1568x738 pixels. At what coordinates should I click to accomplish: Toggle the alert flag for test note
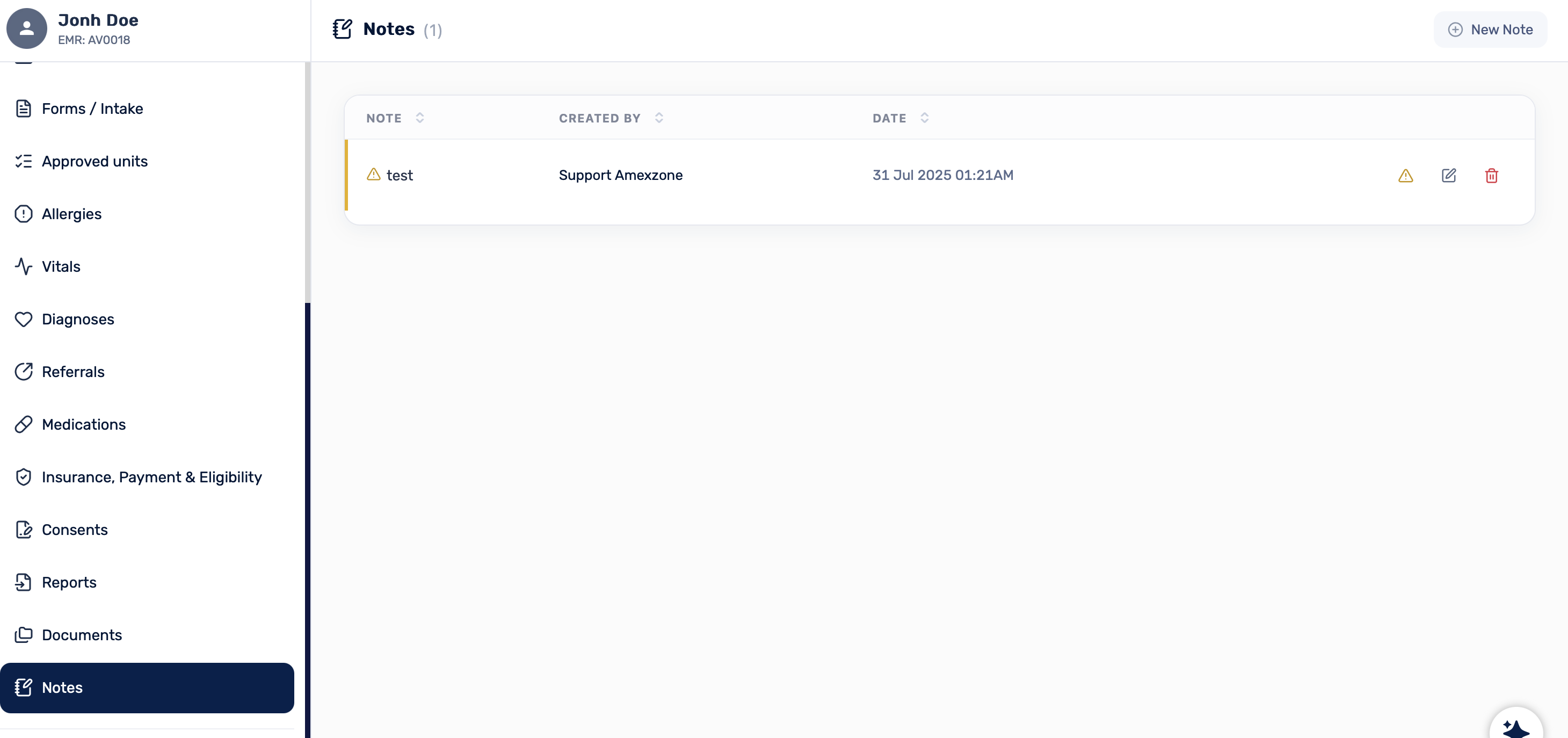point(1405,176)
